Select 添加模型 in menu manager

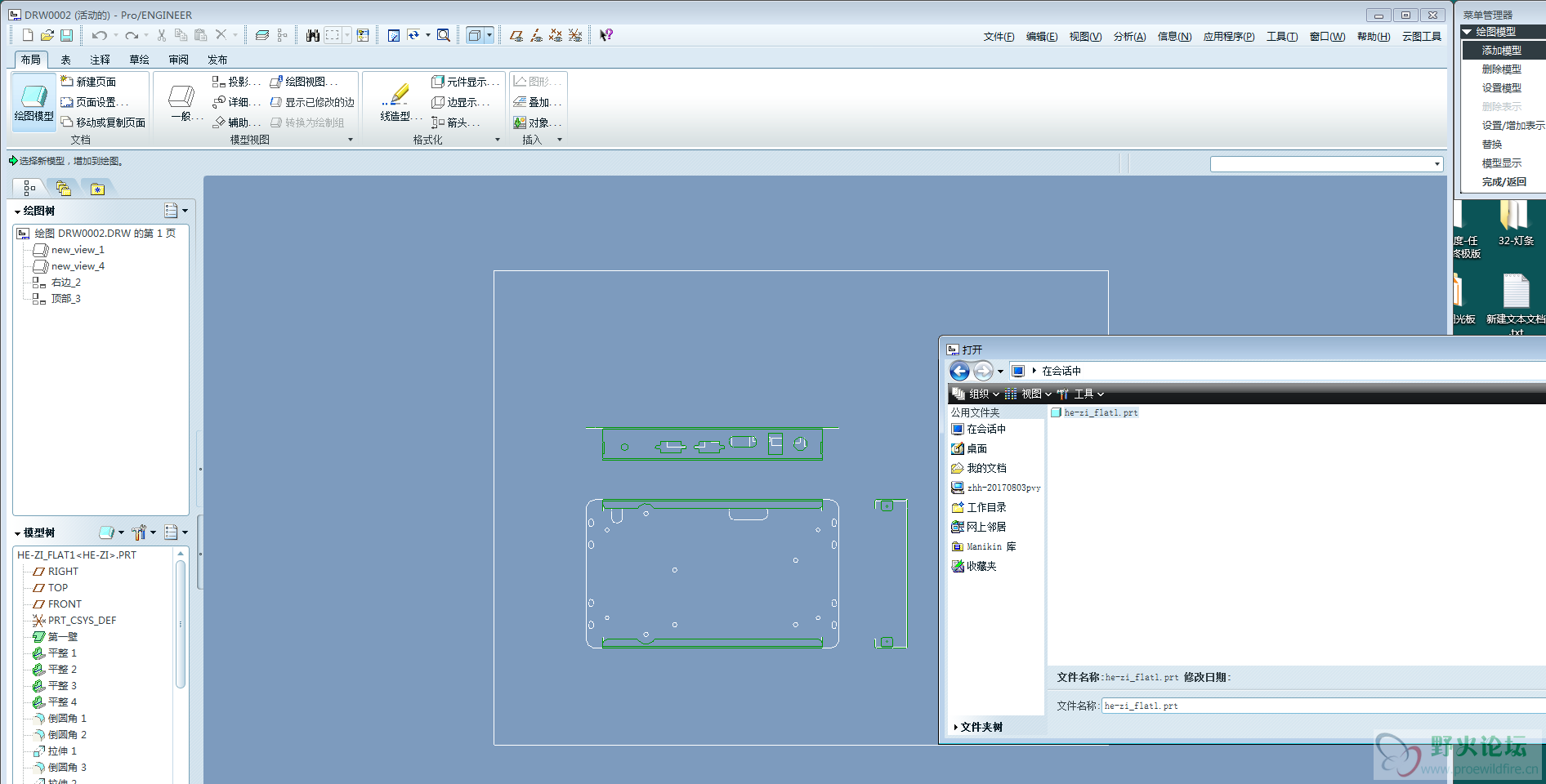click(x=1502, y=51)
